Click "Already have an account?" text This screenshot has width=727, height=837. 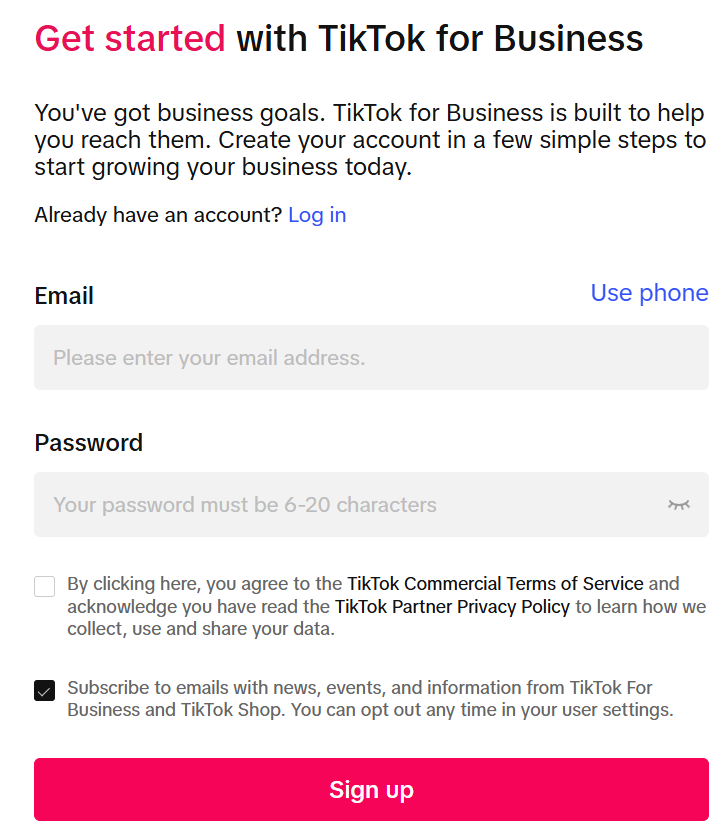[x=158, y=215]
